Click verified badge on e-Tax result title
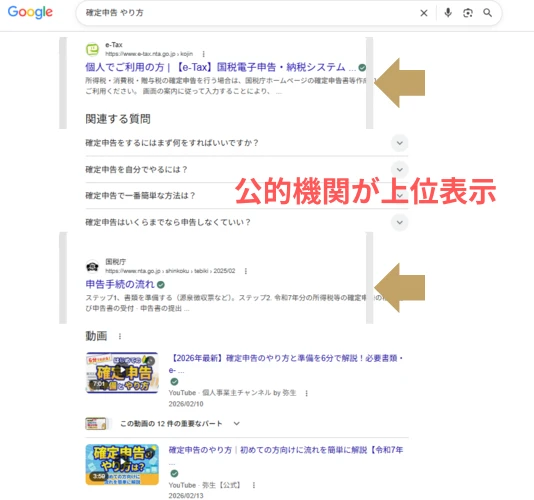This screenshot has height=500, width=534. point(362,67)
